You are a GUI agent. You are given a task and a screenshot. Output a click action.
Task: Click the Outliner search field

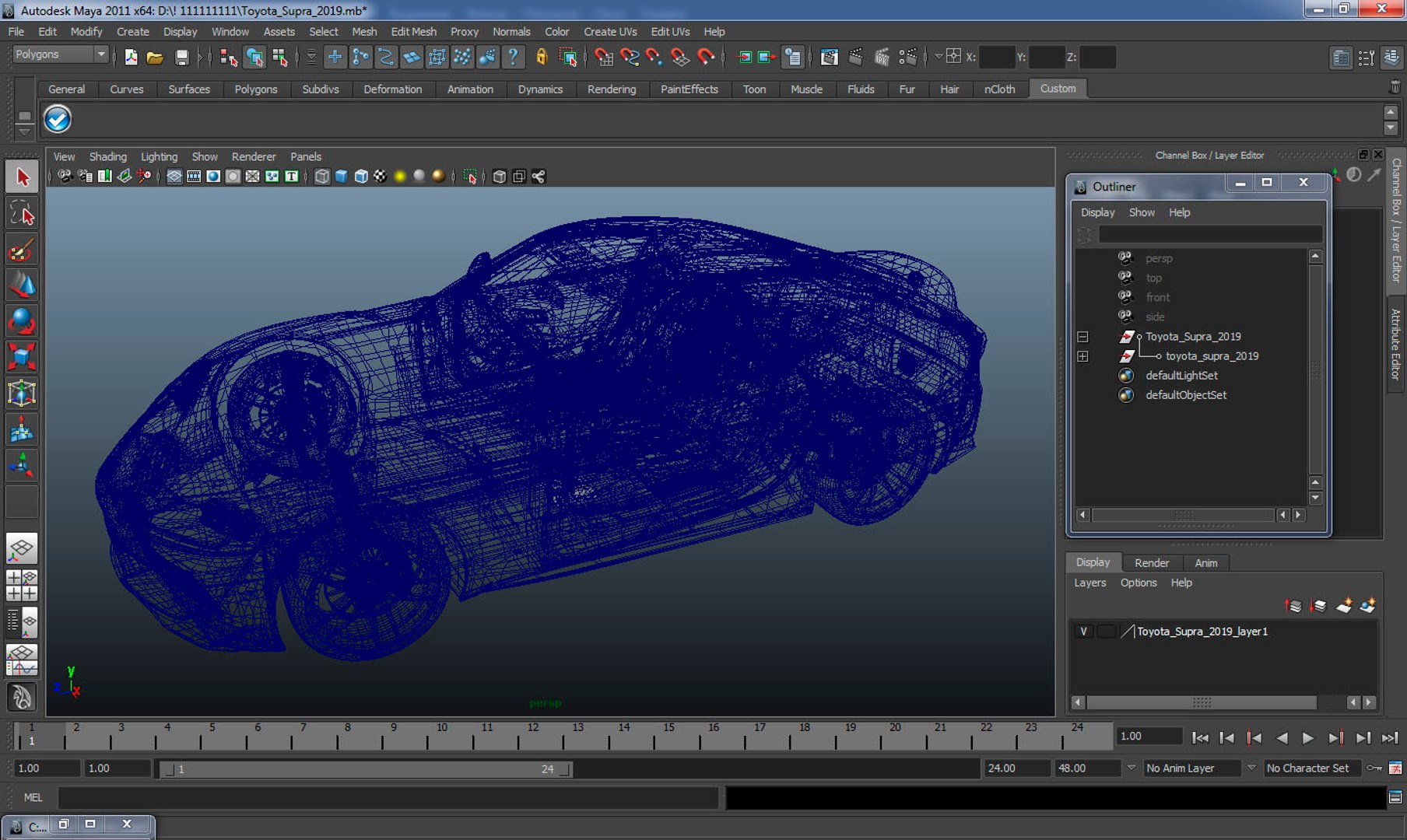click(1210, 234)
